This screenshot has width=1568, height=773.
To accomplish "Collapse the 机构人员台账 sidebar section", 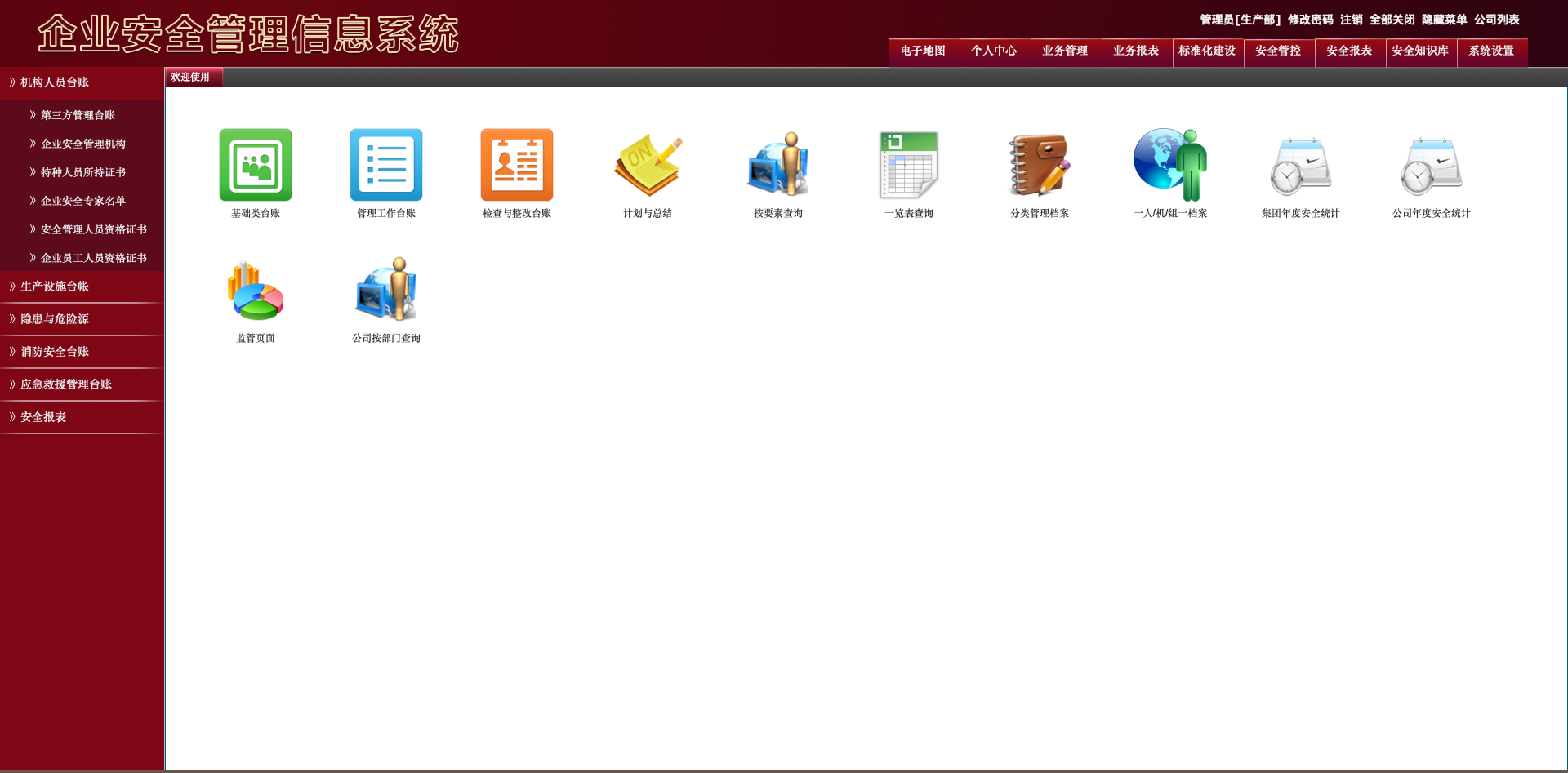I will [x=55, y=82].
